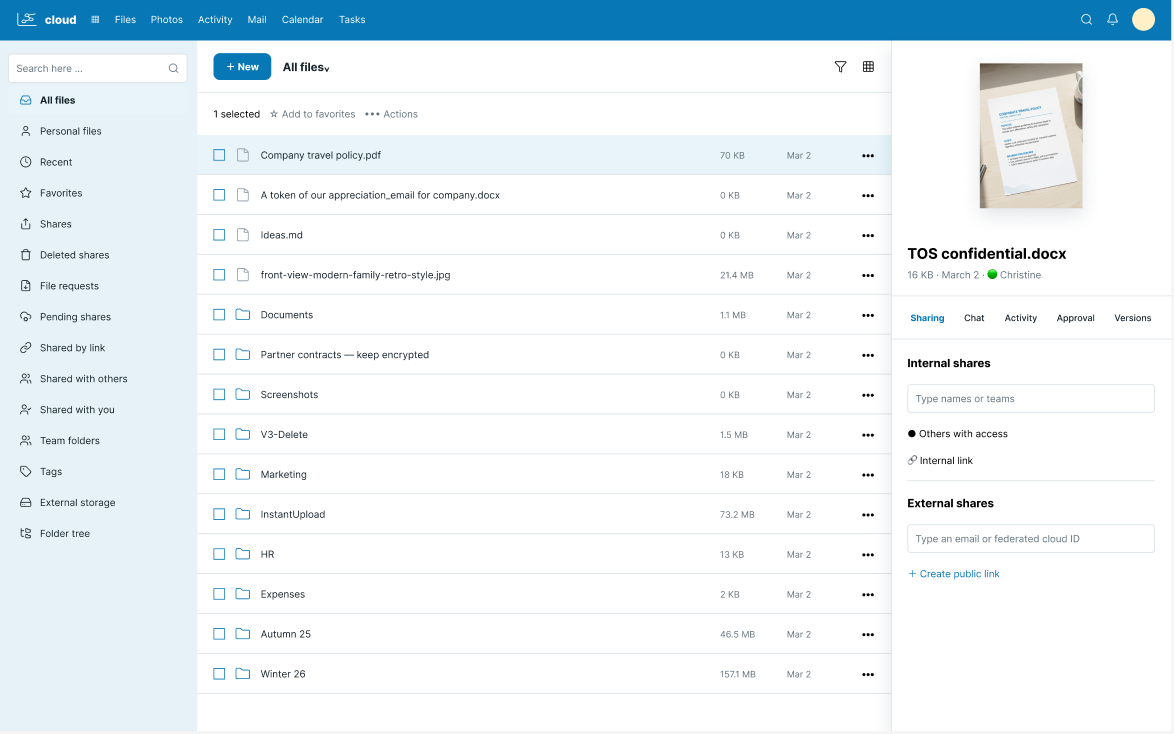Select the Expenses folder checkbox
The width and height of the screenshot is (1174, 734).
(219, 594)
